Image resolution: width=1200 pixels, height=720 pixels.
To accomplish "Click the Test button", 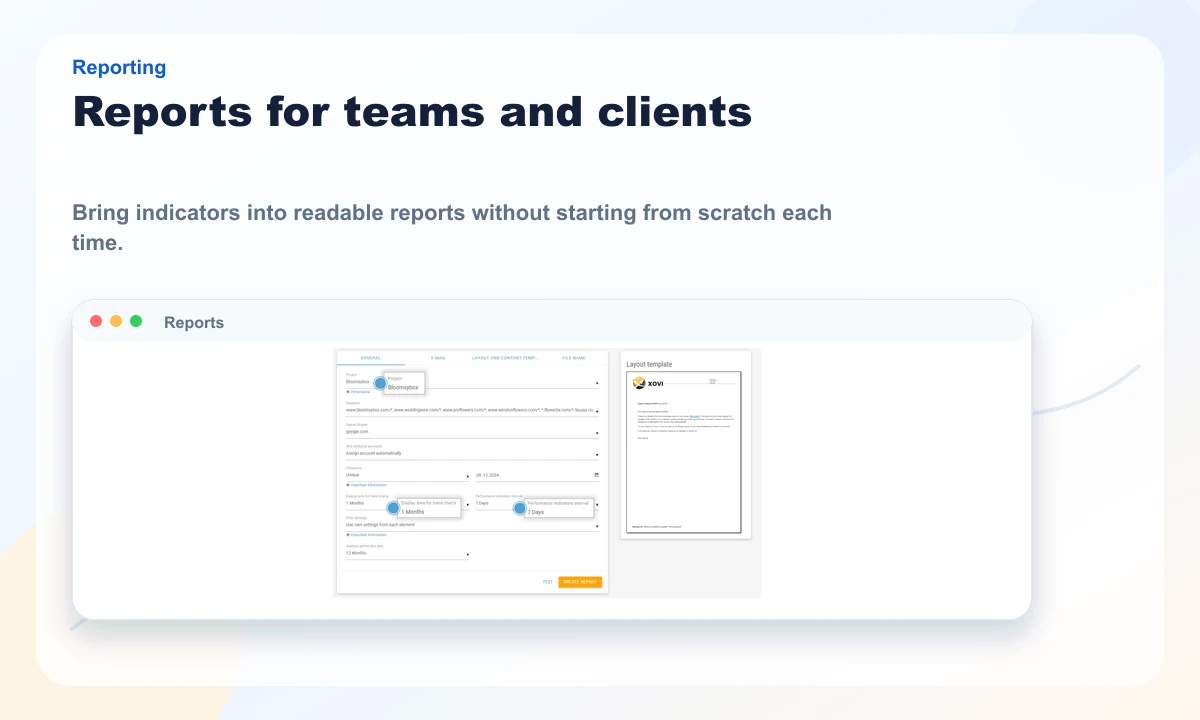I will 547,582.
